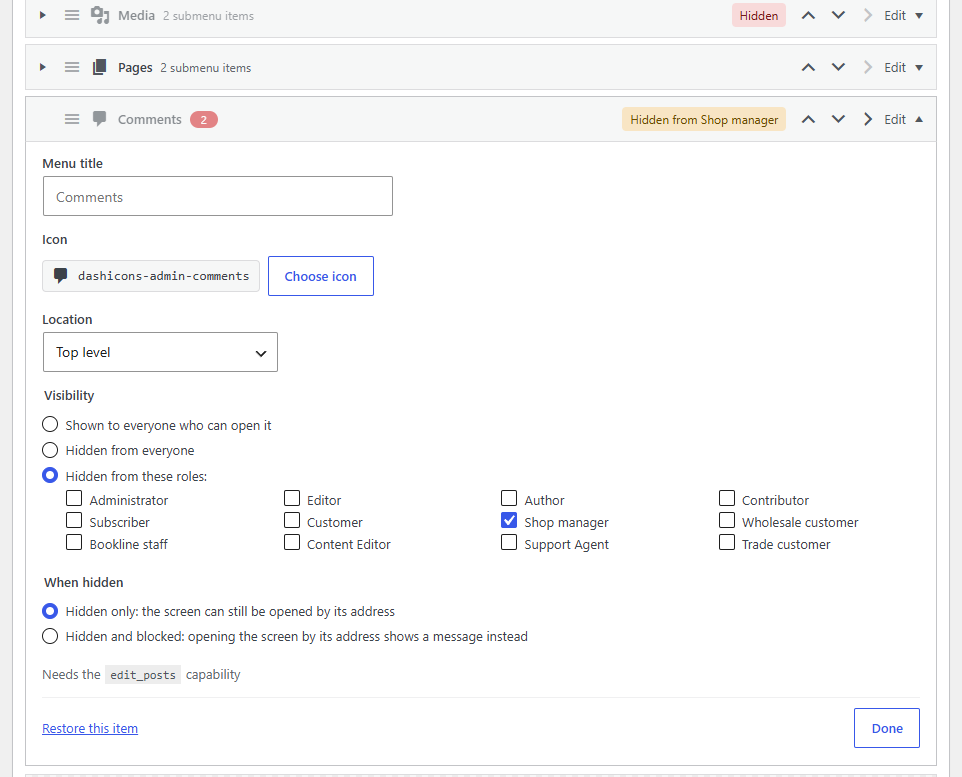
Task: Click the Comments speech bubble icon in header
Action: coord(99,119)
